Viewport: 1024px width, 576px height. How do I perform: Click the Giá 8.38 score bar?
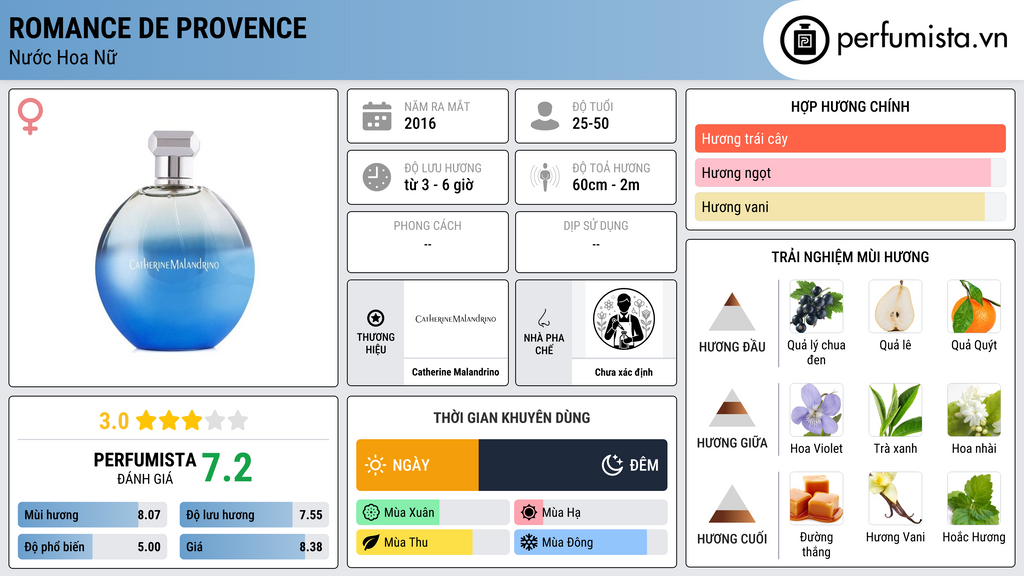click(254, 547)
